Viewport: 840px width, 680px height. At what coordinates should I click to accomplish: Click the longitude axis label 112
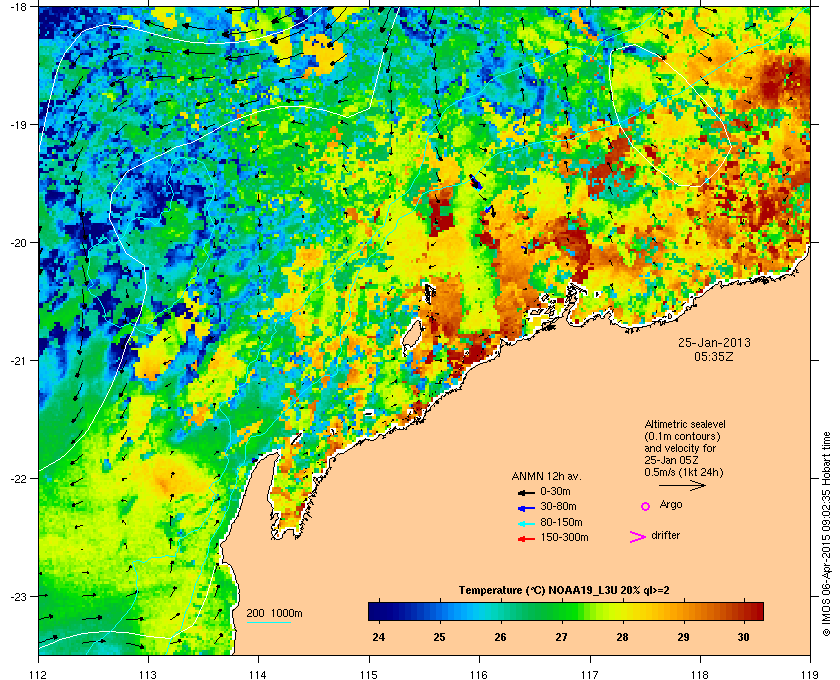click(39, 674)
